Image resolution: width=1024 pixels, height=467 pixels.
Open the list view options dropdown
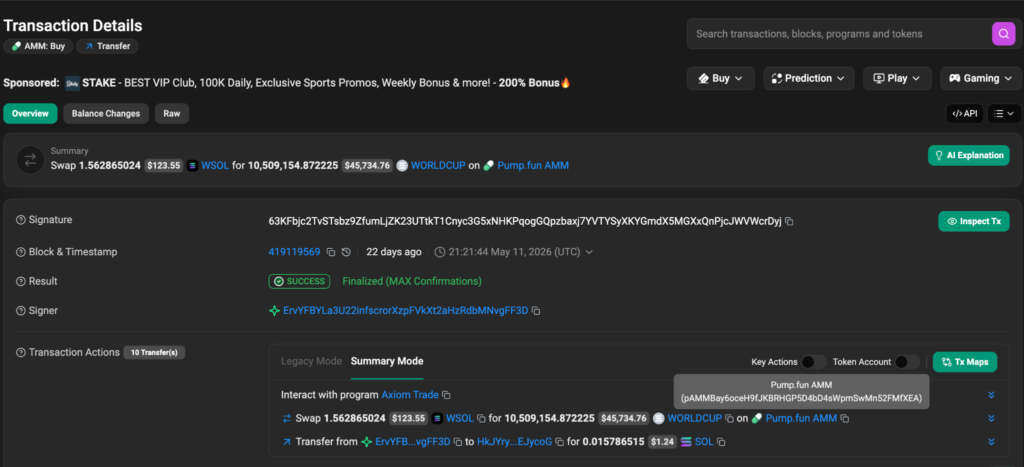coord(1004,114)
